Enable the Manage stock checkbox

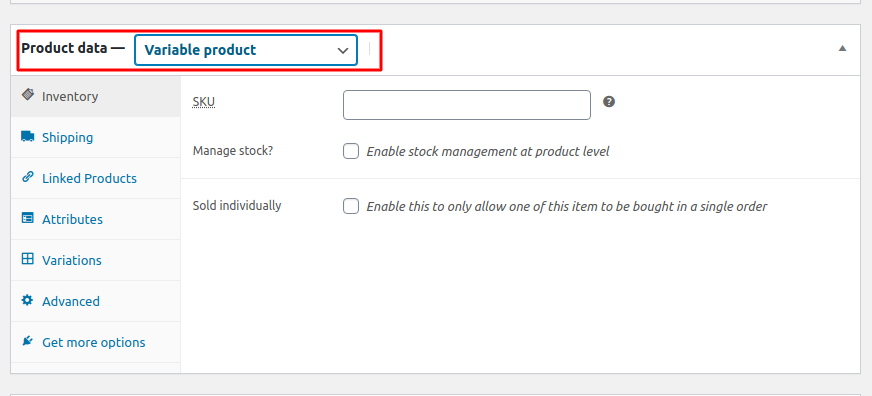pyautogui.click(x=351, y=151)
